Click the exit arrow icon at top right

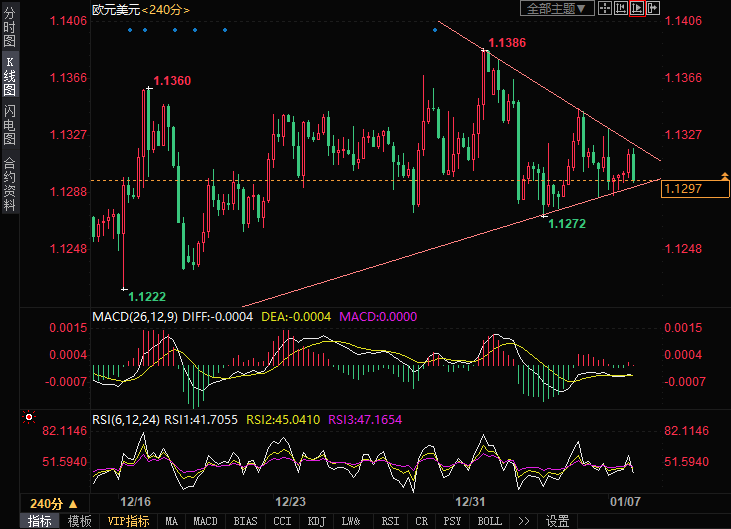[x=654, y=8]
